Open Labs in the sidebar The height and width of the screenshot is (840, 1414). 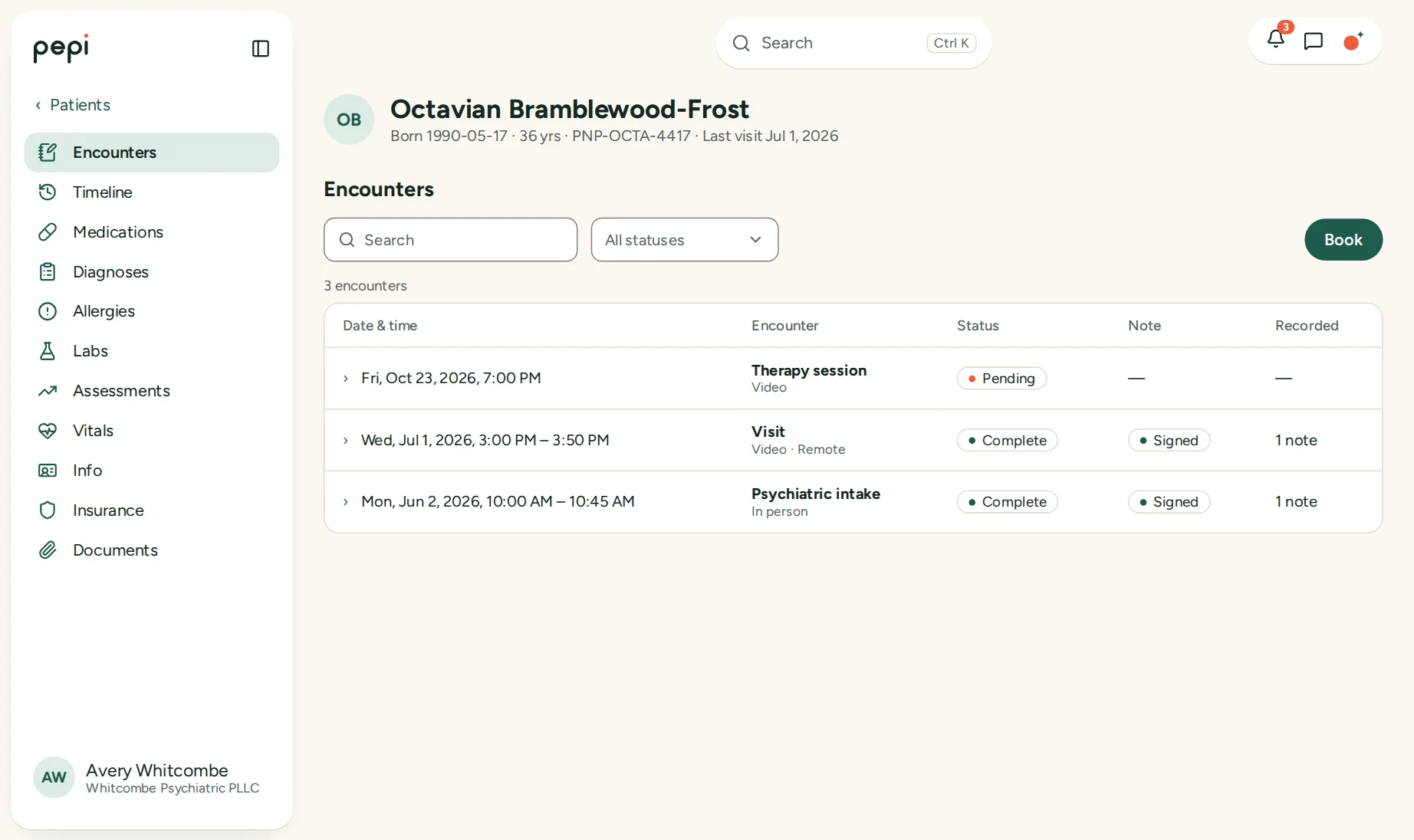click(x=152, y=351)
